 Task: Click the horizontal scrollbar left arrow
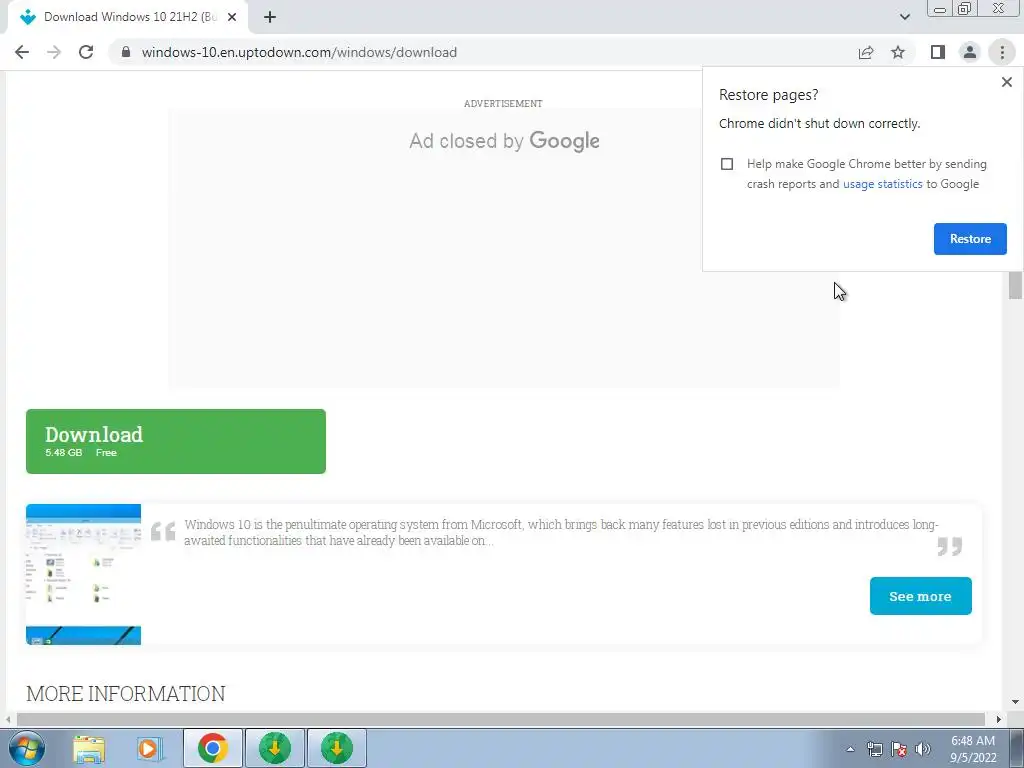[8, 719]
